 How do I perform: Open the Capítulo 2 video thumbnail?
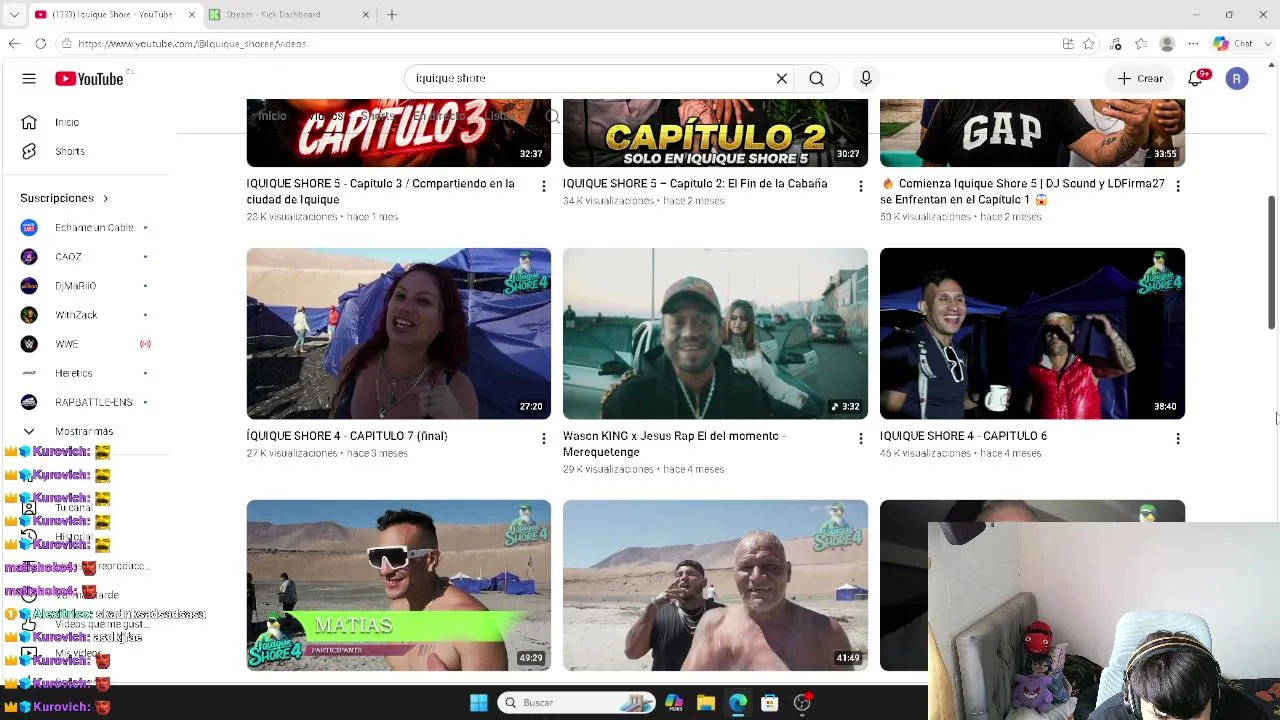pos(715,133)
